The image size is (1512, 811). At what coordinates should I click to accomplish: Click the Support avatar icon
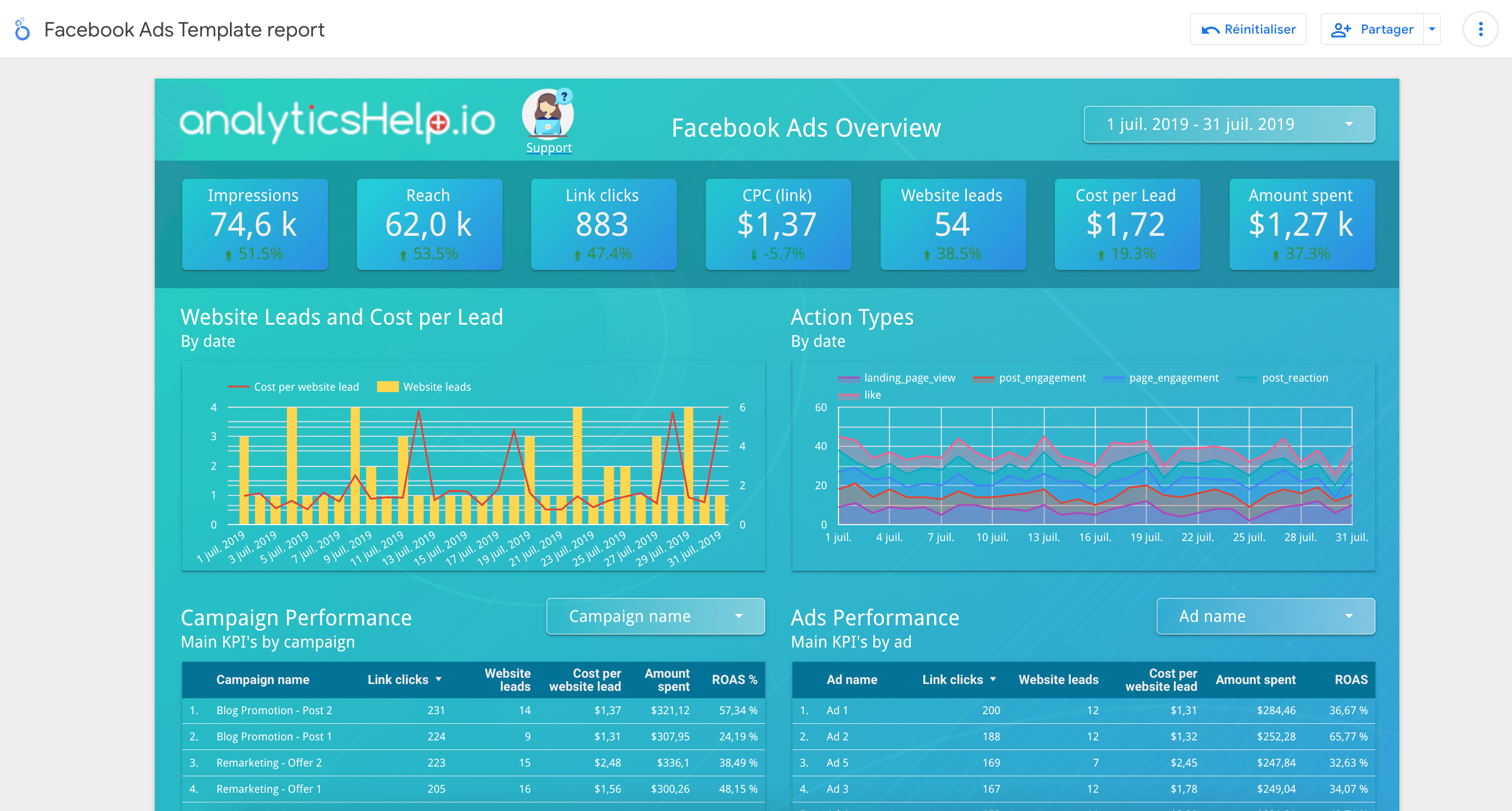click(x=548, y=113)
